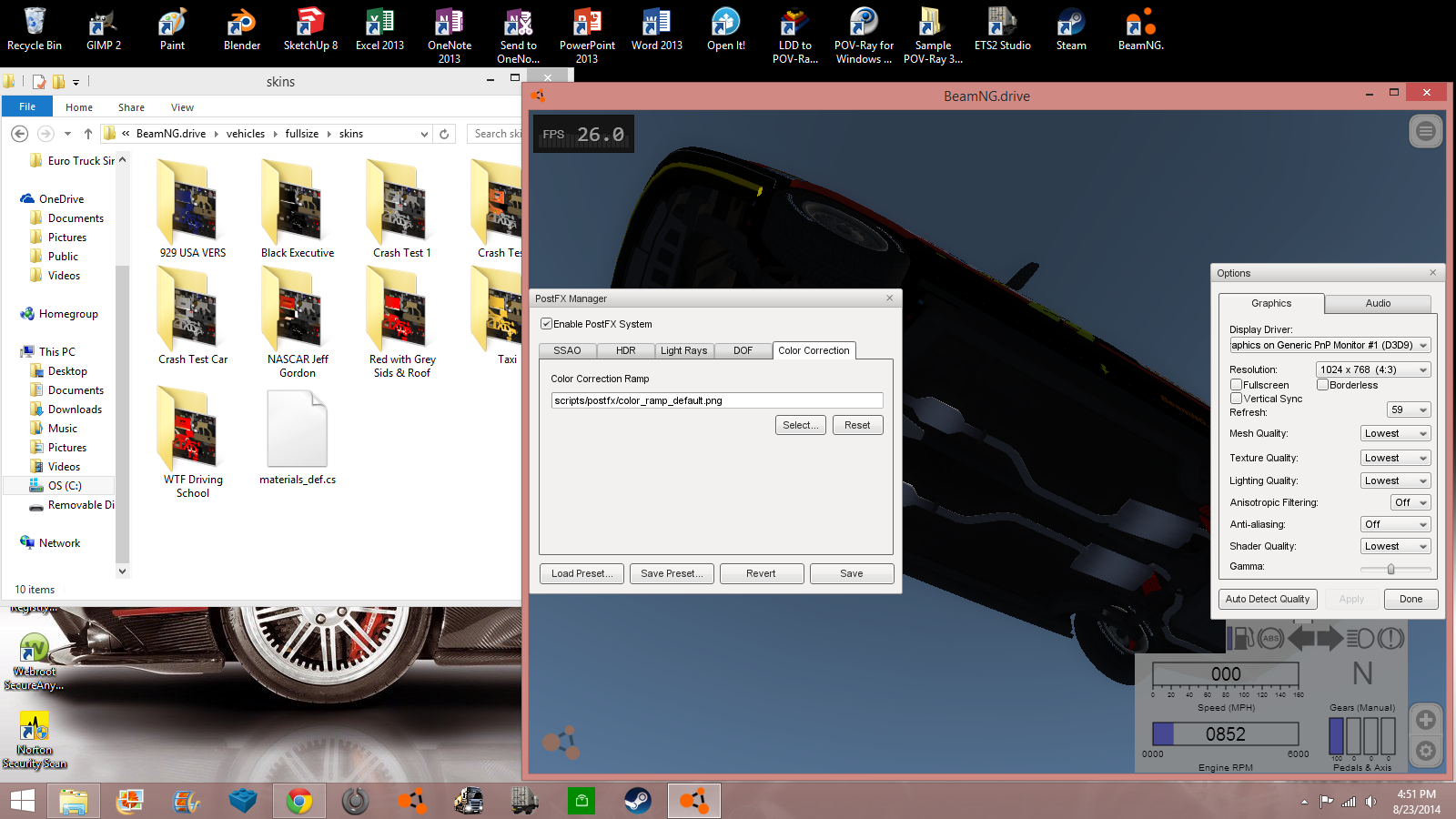This screenshot has width=1456, height=819.
Task: Click the vehicles breadcrumb in address bar
Action: coord(246,134)
